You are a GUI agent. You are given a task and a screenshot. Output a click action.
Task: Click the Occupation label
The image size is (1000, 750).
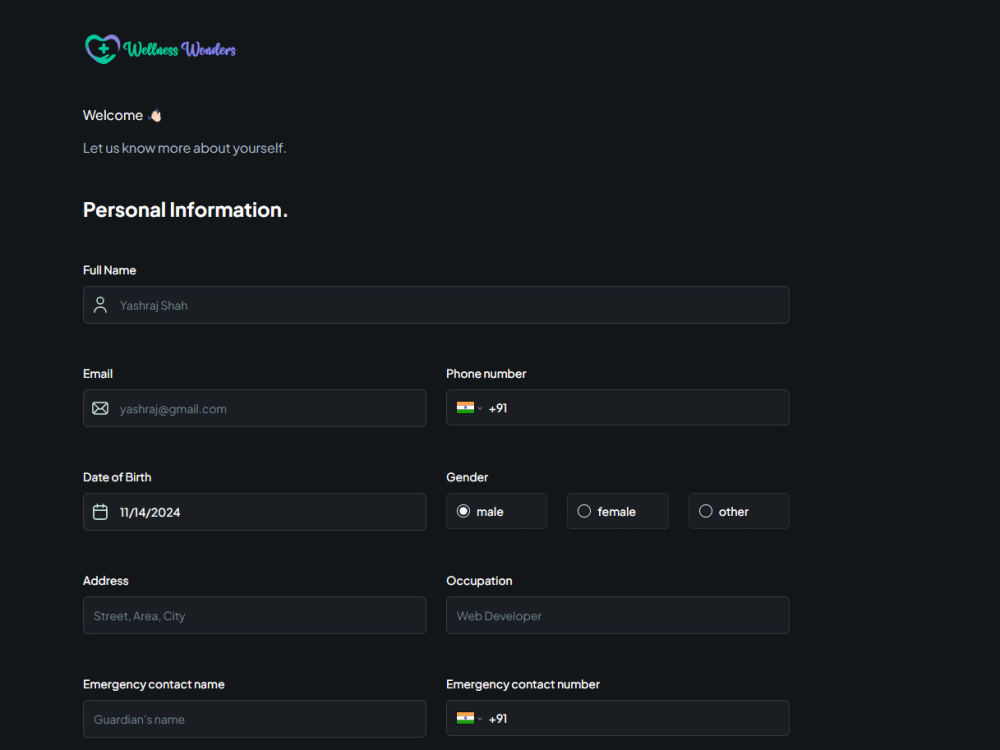coord(479,581)
